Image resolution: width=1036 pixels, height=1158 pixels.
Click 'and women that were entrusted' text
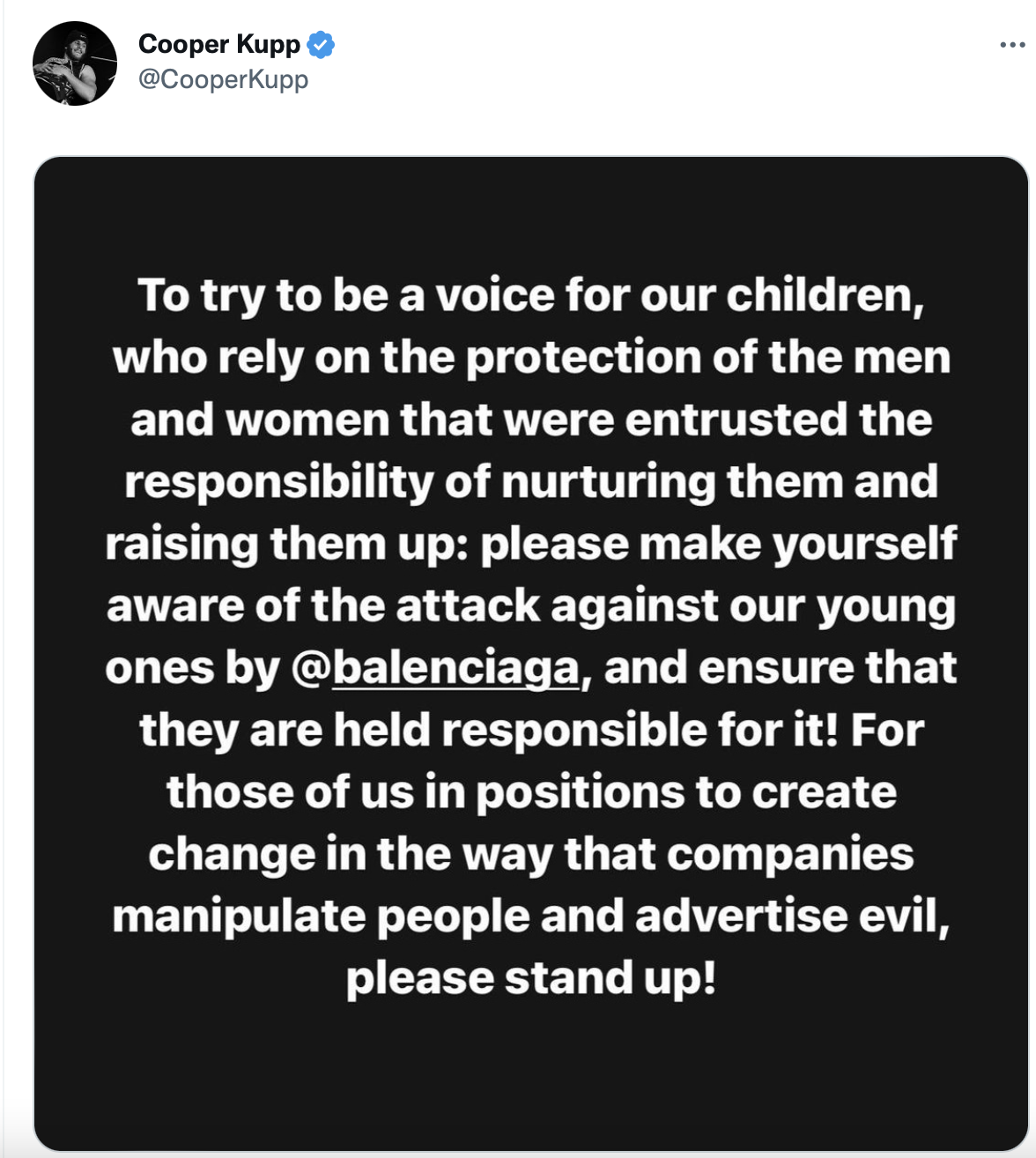(530, 419)
